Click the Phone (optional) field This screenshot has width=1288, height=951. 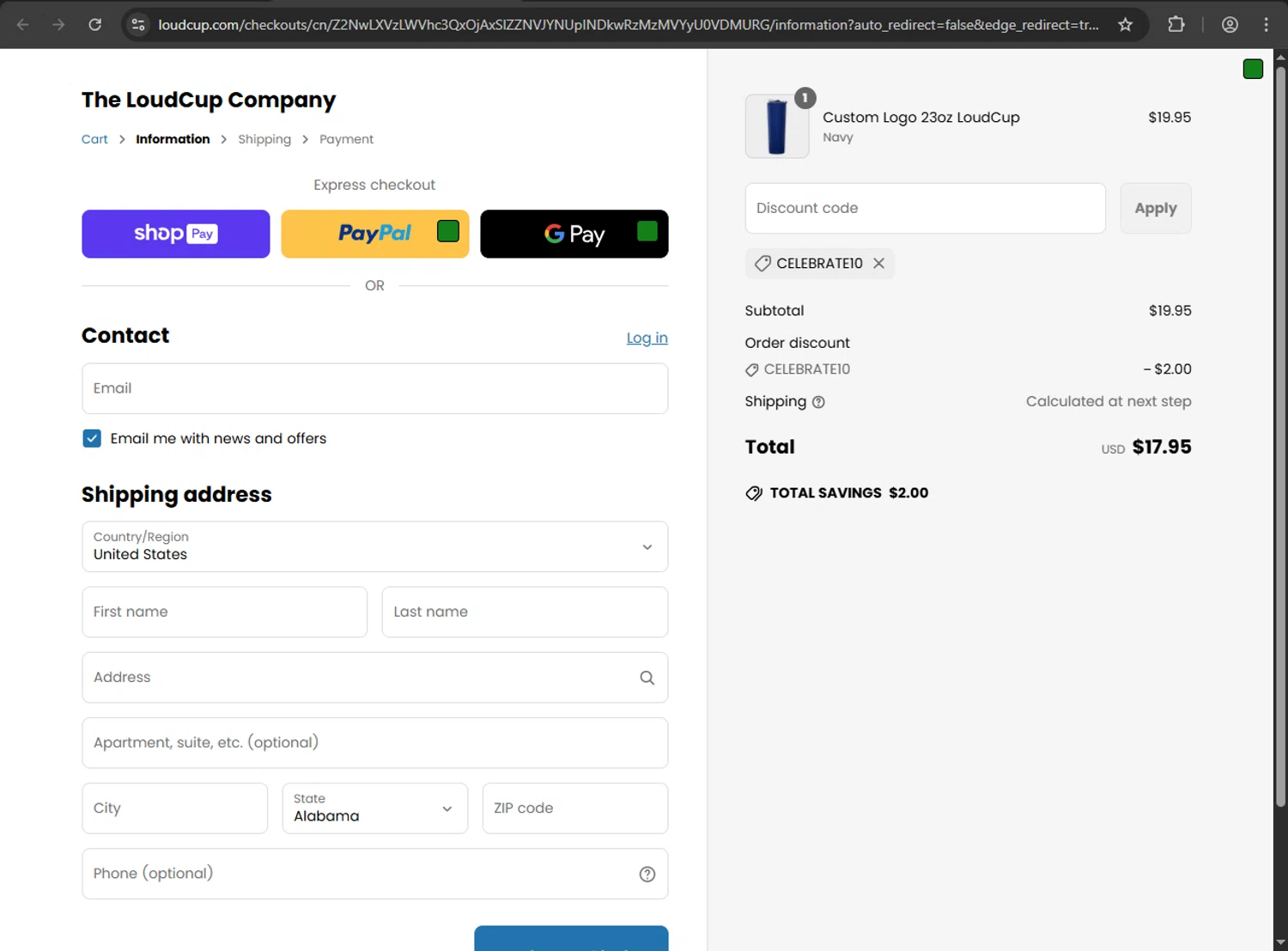[375, 874]
